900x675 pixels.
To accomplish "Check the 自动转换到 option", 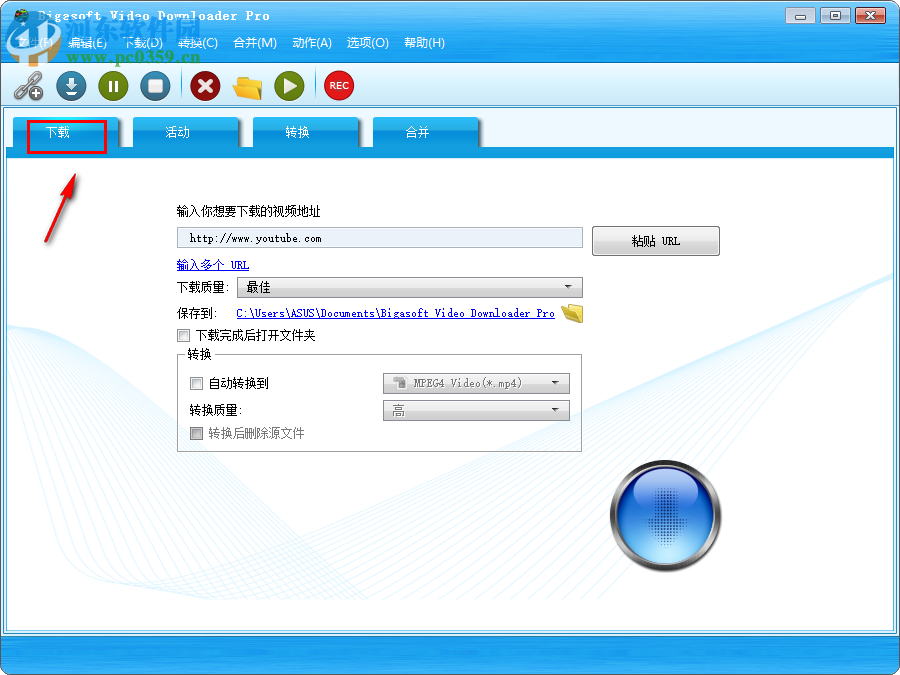I will click(196, 383).
